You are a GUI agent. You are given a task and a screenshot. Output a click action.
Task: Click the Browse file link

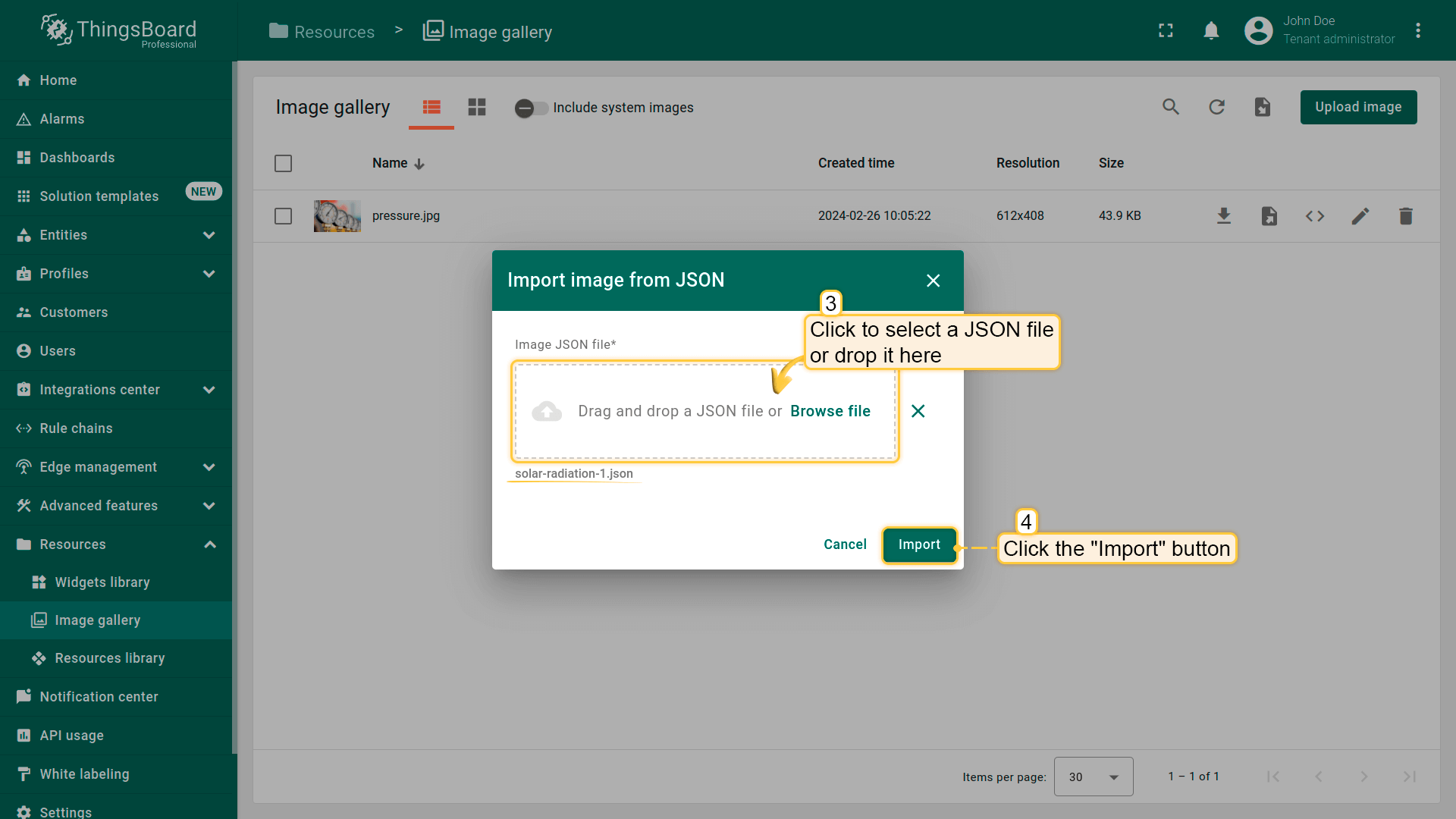[830, 411]
